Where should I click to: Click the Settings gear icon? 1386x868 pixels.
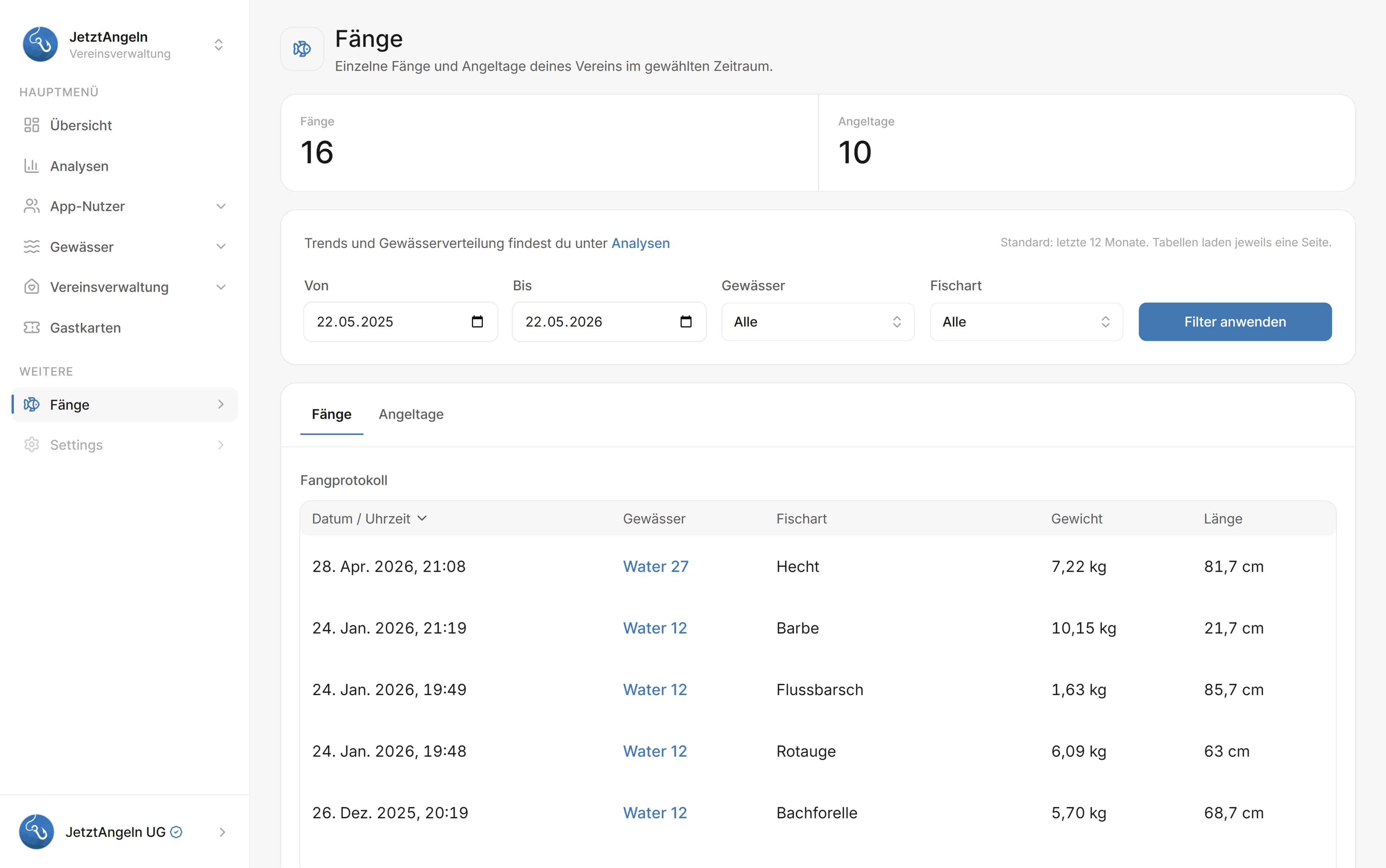(x=31, y=445)
